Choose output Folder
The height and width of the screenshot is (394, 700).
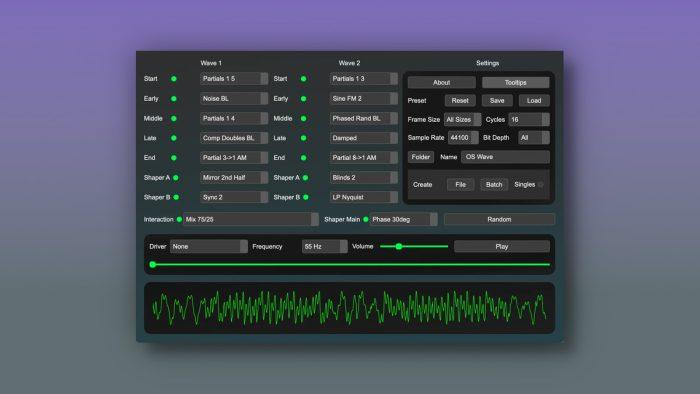tap(421, 157)
